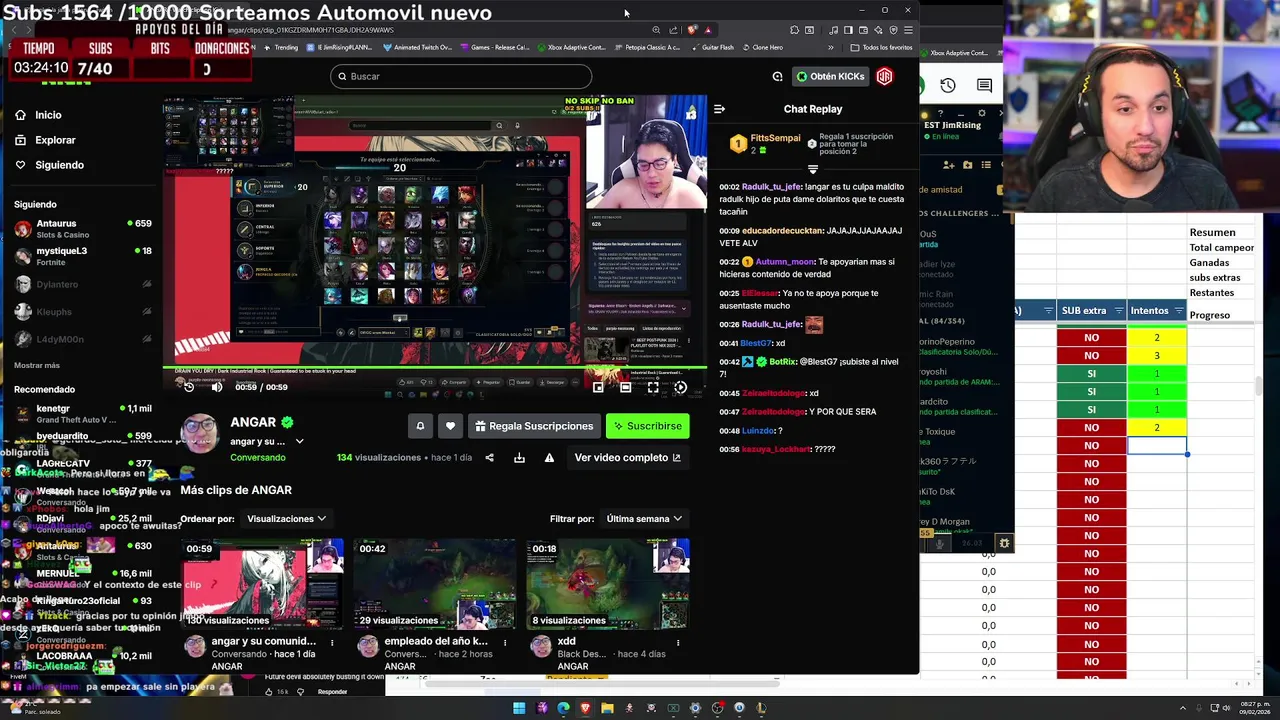The width and height of the screenshot is (1280, 720).
Task: Open Guitar Flash bookmark
Action: [711, 47]
